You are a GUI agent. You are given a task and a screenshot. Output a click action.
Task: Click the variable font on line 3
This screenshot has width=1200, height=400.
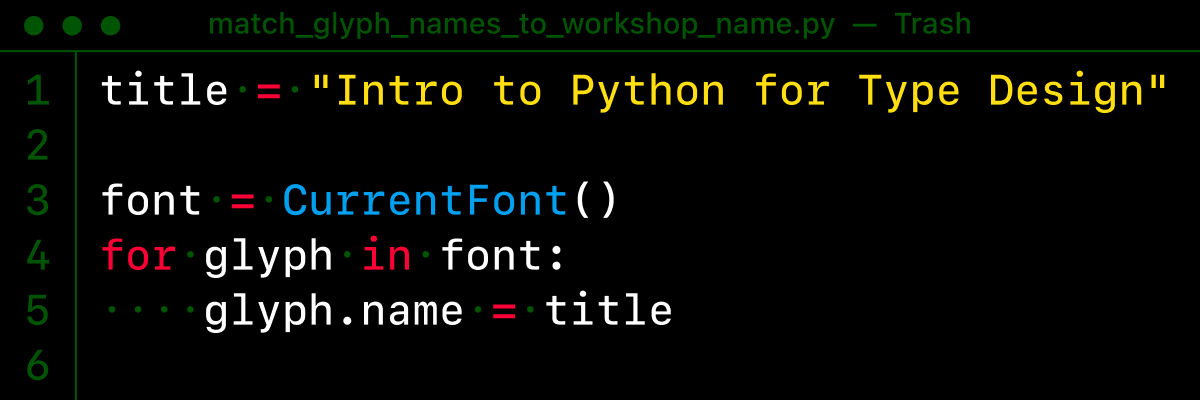[x=152, y=202]
